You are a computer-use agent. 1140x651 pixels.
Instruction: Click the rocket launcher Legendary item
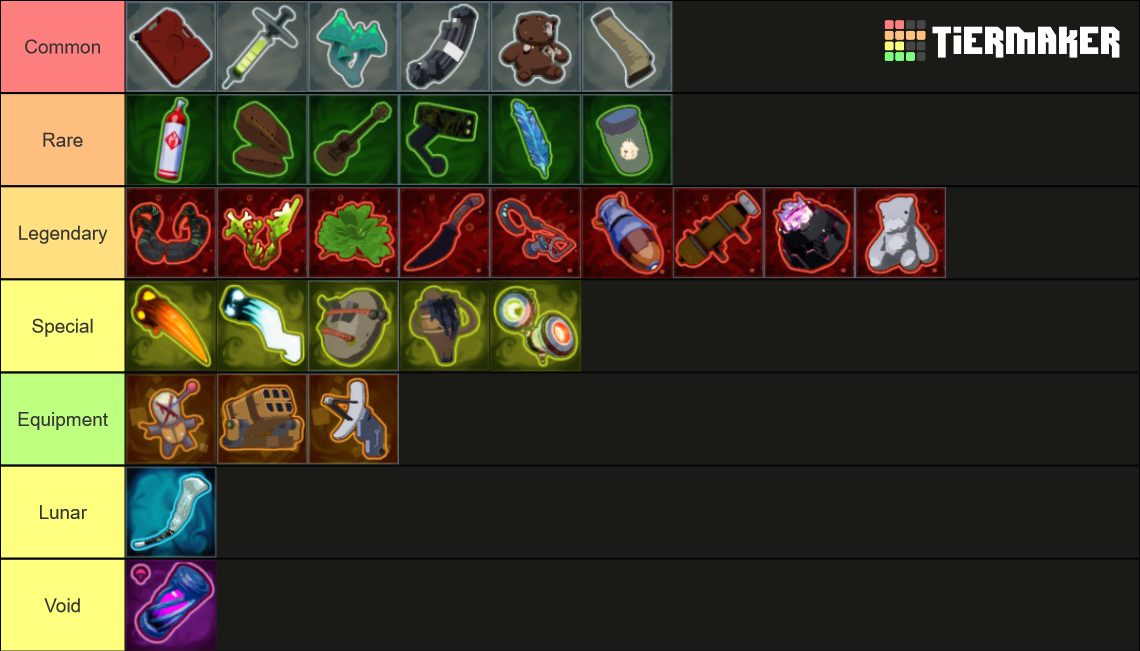(x=718, y=233)
